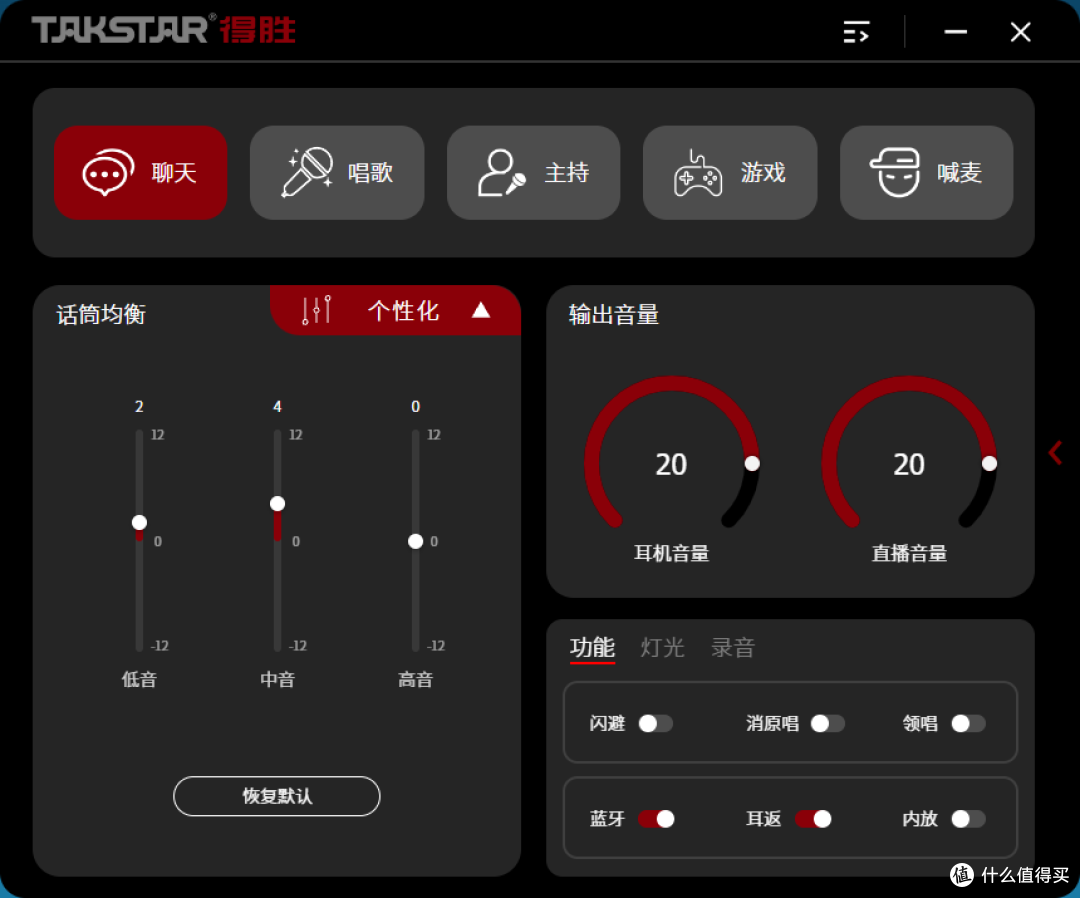Click the 直播音量 stream volume knob handle
The width and height of the screenshot is (1080, 898).
(989, 463)
